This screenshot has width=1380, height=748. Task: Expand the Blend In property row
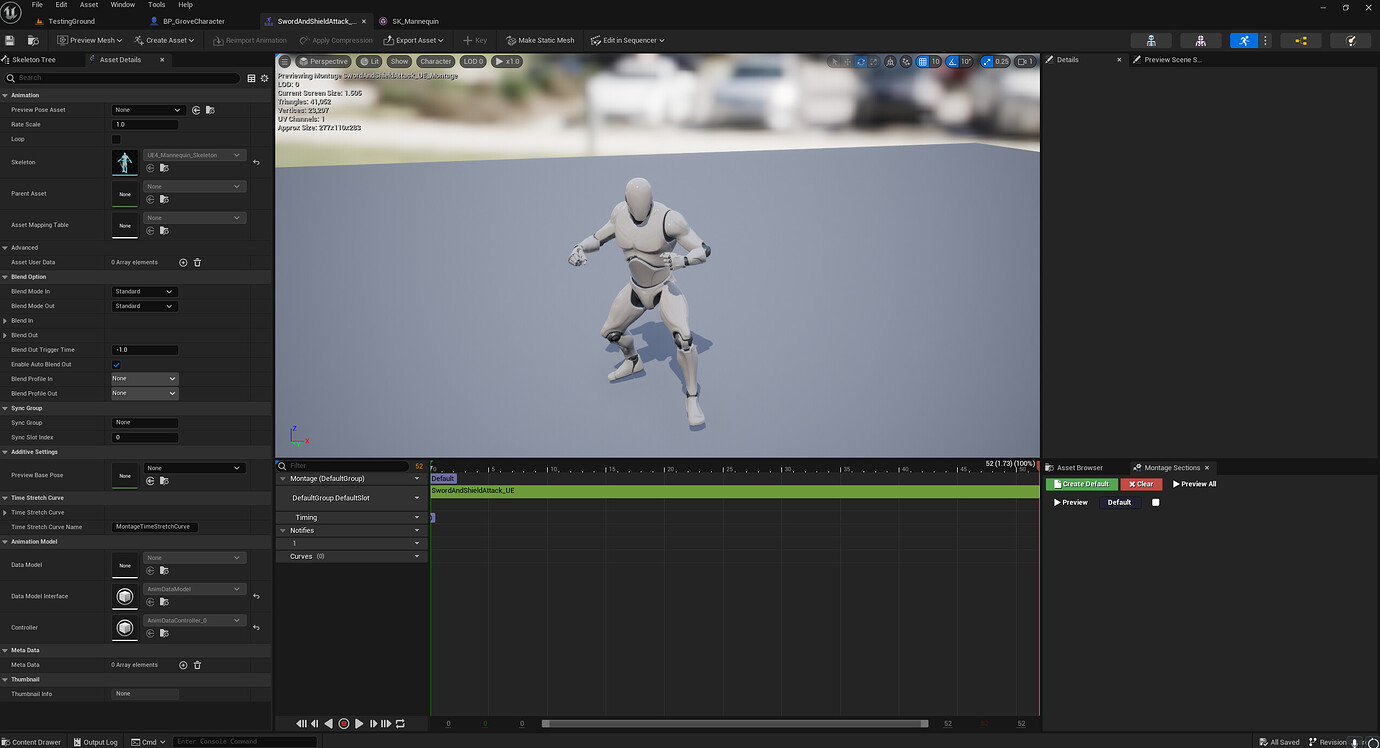pyautogui.click(x=5, y=321)
